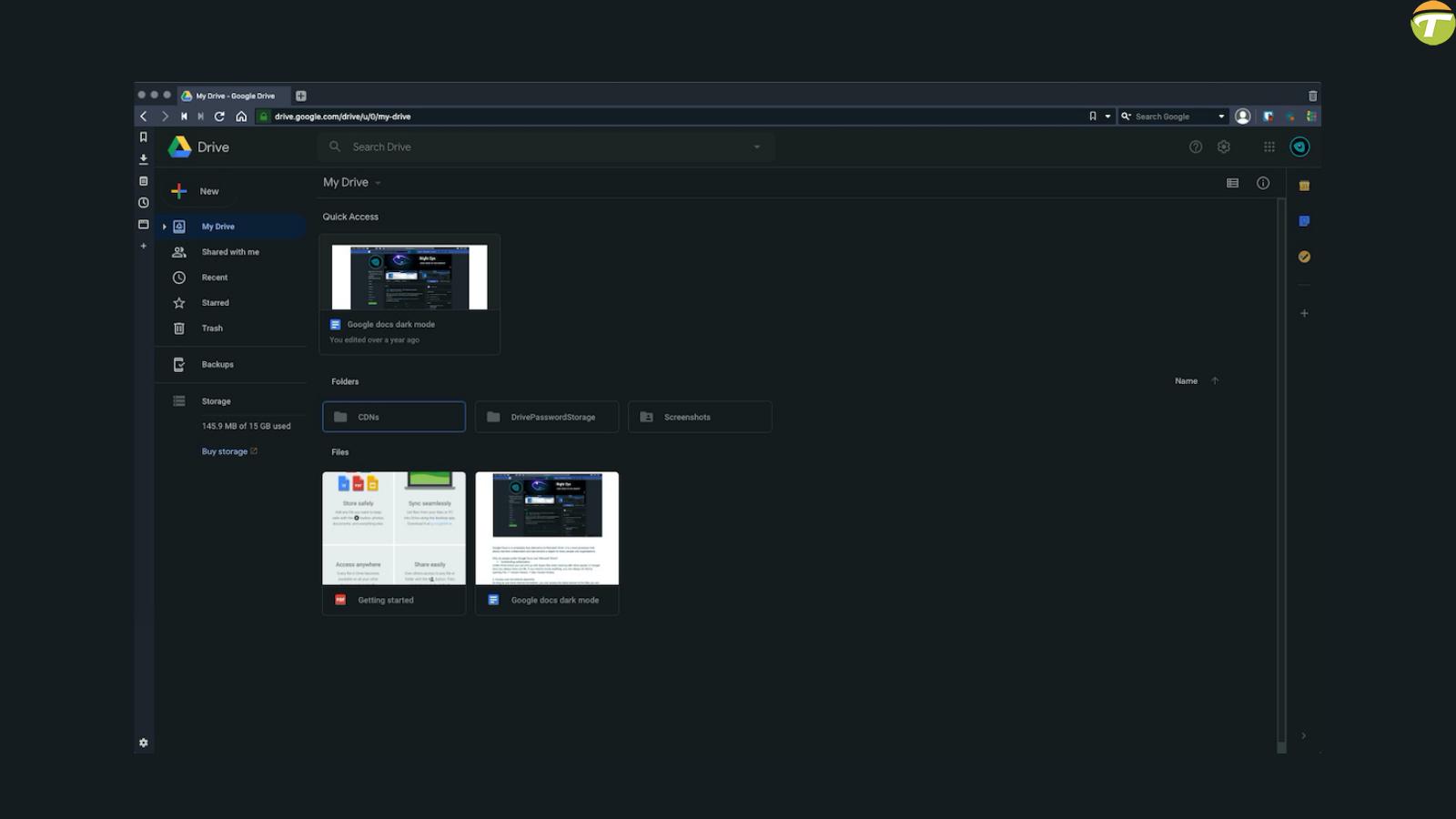Click the Search Drive input field

coord(546,147)
